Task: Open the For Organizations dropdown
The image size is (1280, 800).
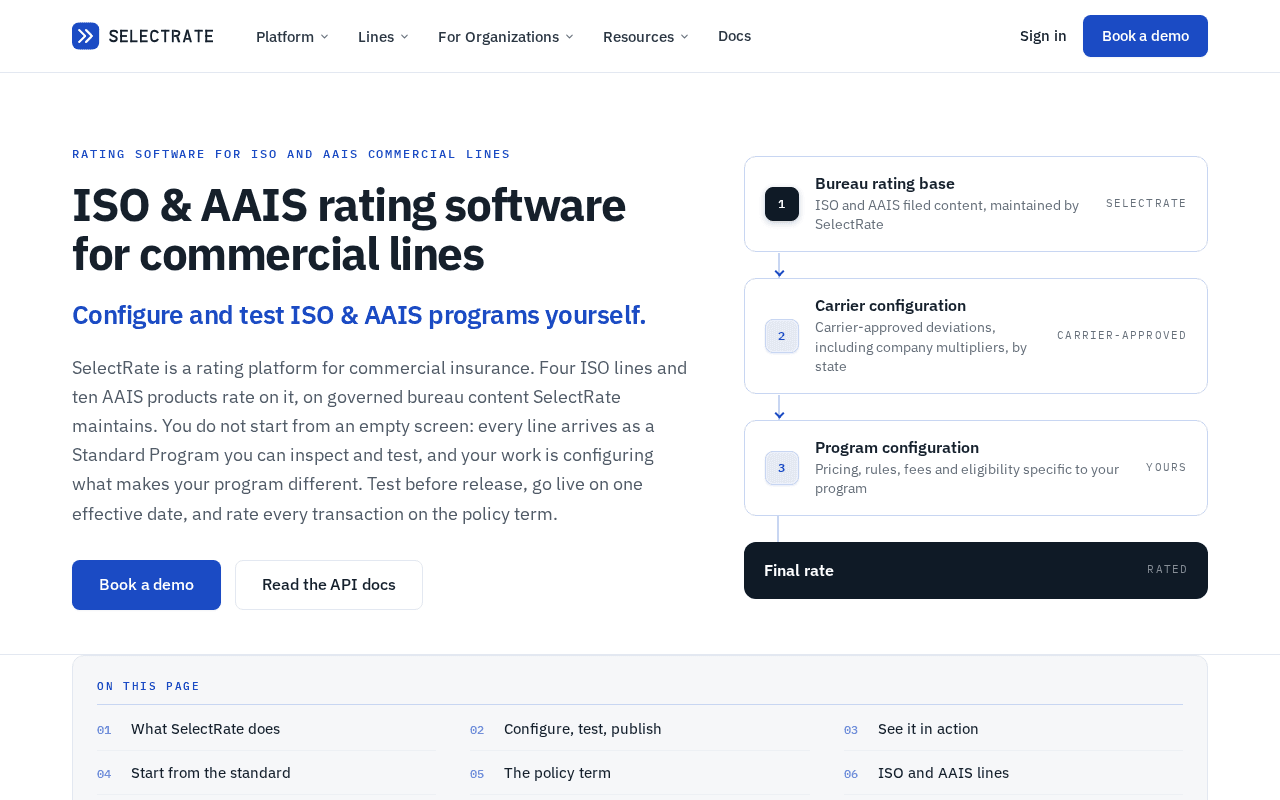Action: pyautogui.click(x=505, y=36)
